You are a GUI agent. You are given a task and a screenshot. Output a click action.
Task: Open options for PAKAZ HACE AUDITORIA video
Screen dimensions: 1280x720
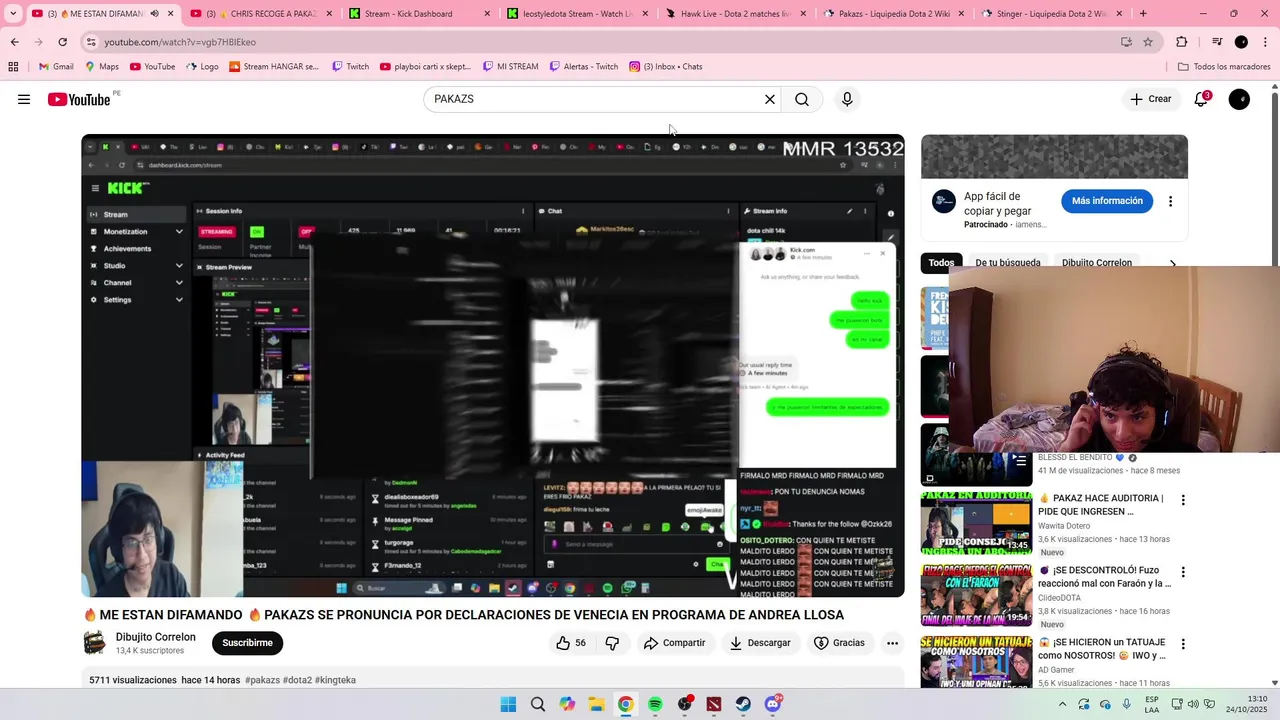tap(1183, 500)
